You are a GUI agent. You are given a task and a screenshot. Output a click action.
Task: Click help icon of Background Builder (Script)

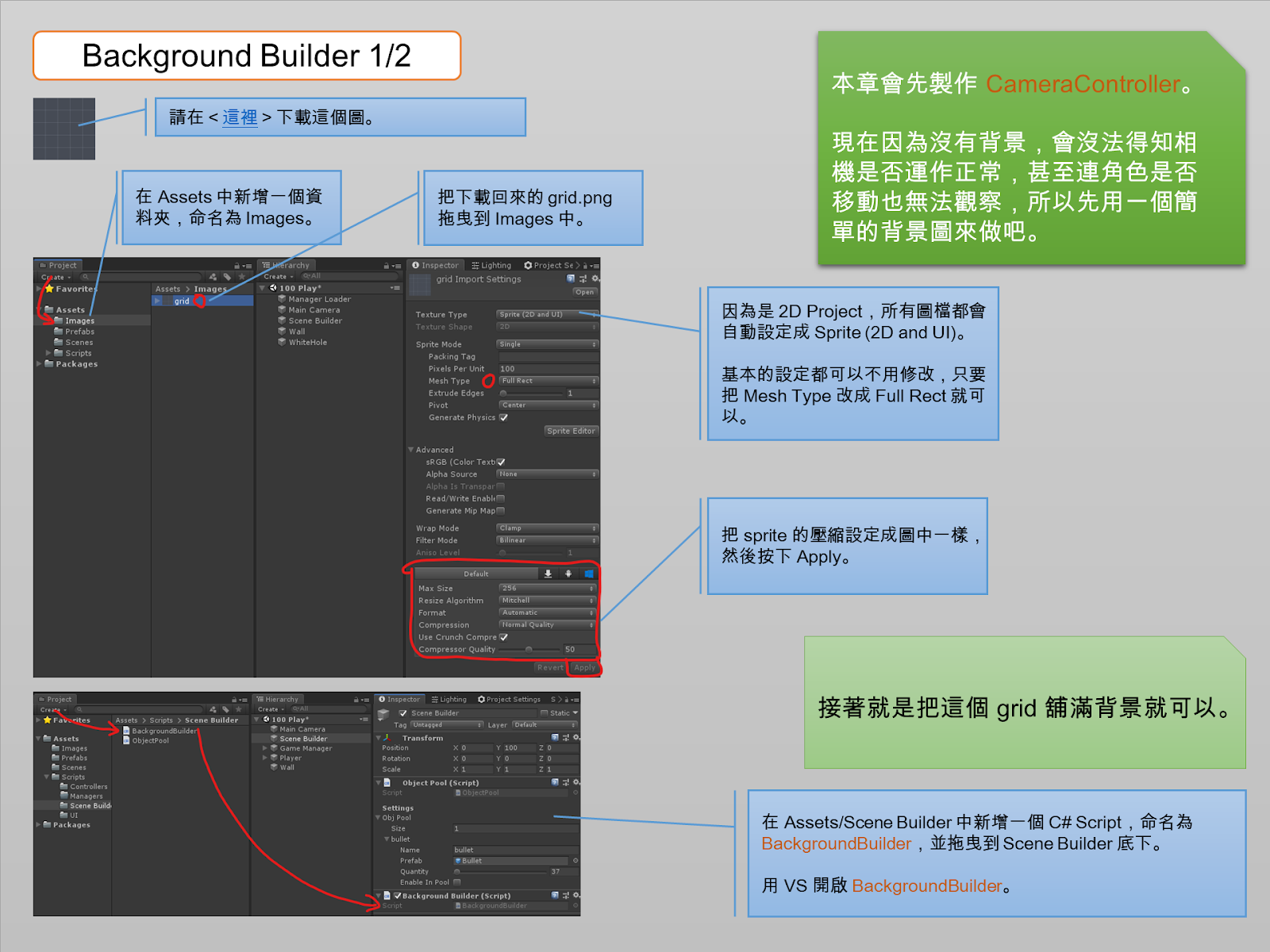point(556,896)
